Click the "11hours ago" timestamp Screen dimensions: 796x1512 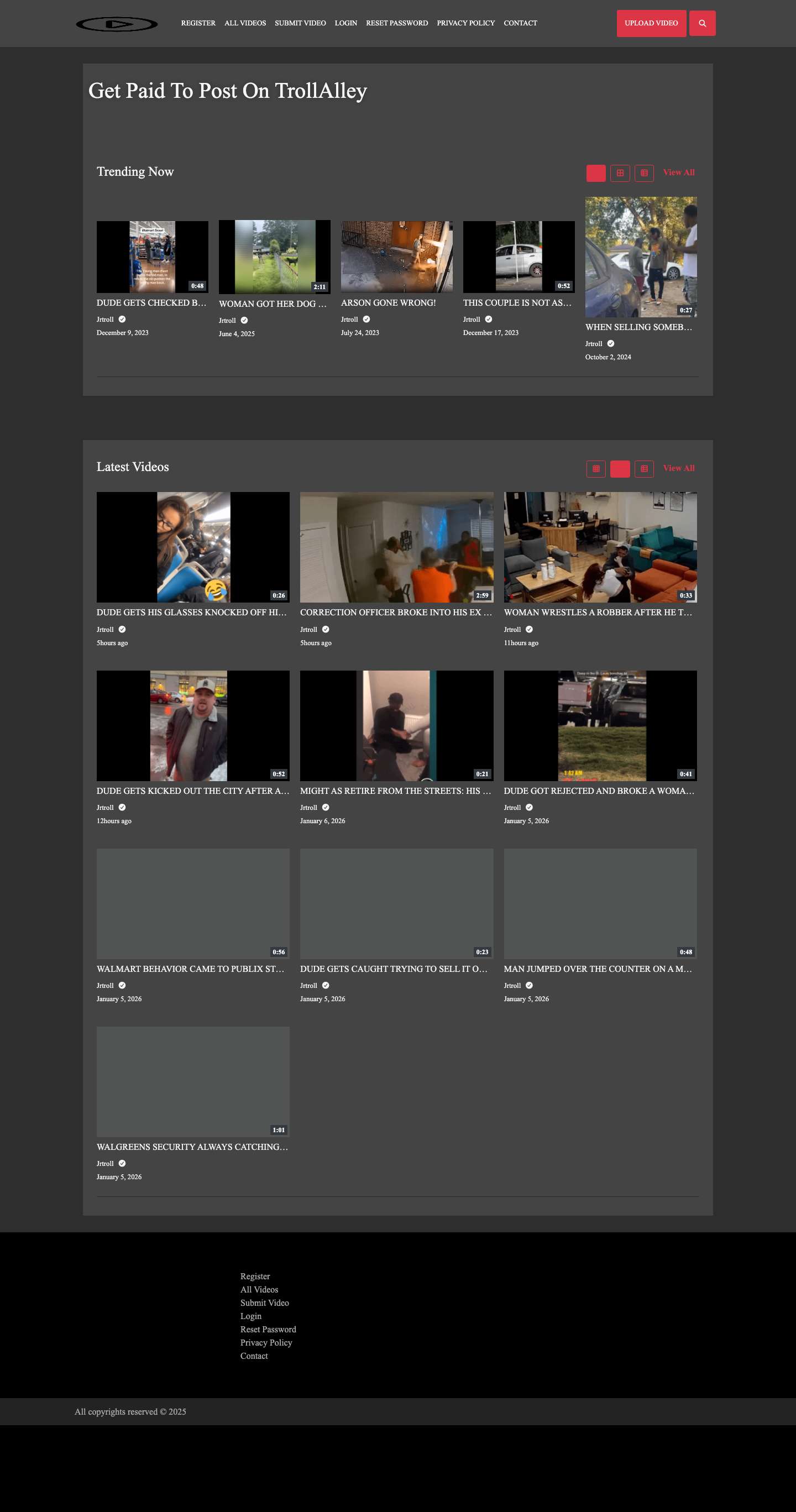point(521,643)
